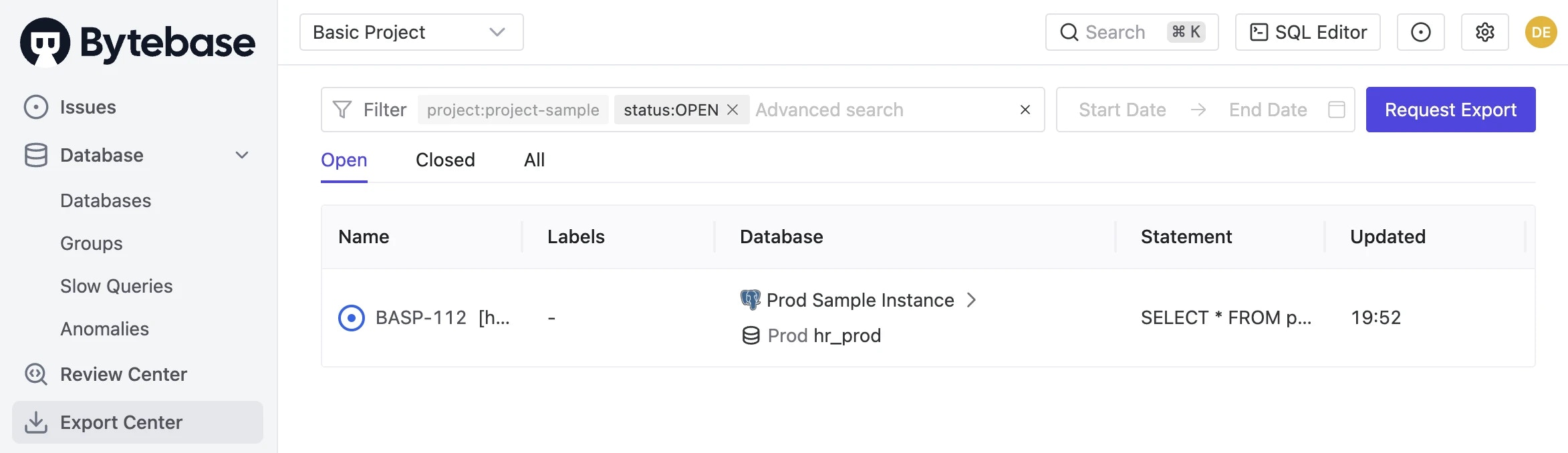
Task: Open settings via the gear icon
Action: [x=1484, y=31]
